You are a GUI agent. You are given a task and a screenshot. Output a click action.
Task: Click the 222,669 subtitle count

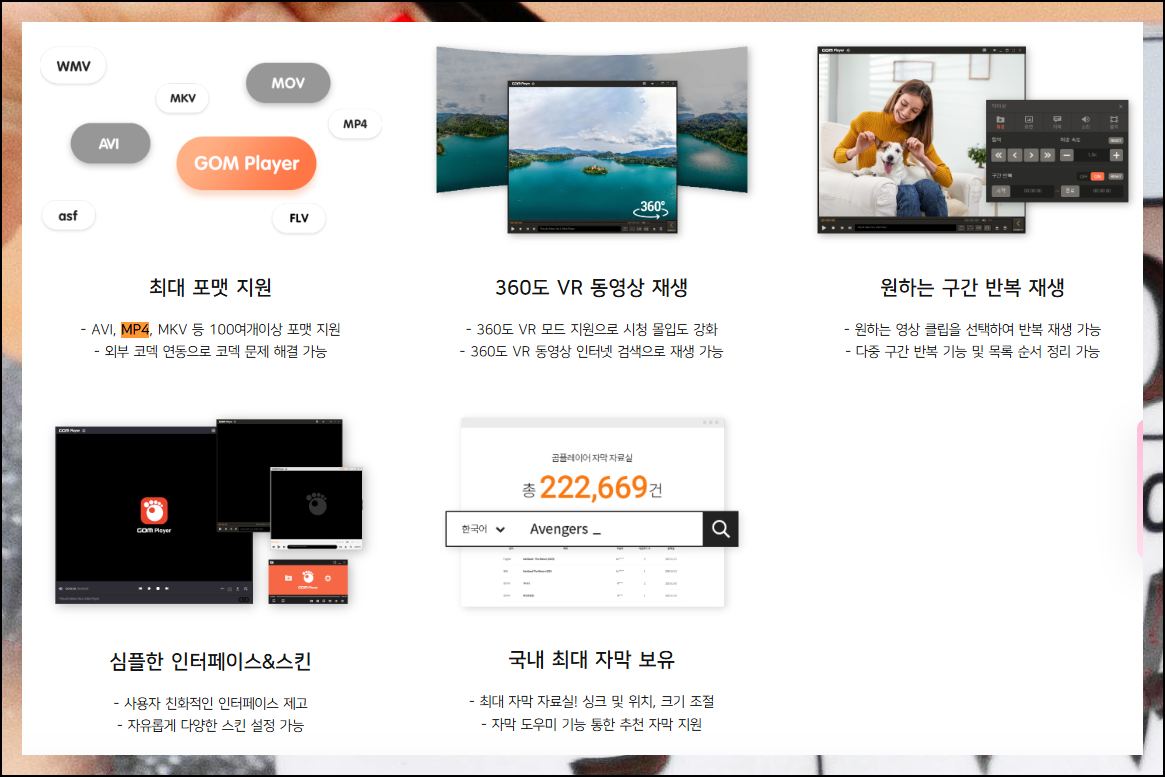[593, 487]
